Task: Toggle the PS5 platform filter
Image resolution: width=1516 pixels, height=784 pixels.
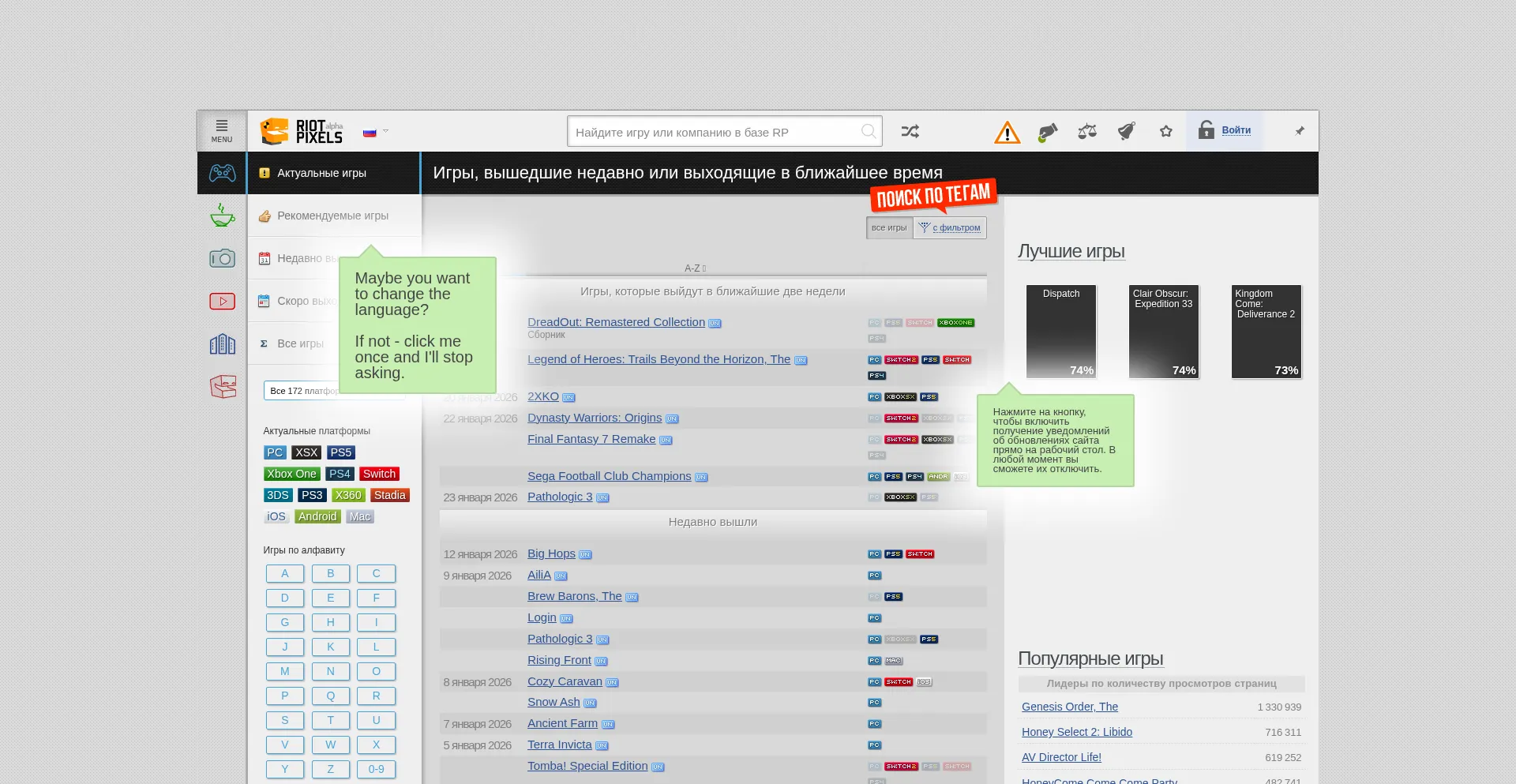Action: click(341, 452)
